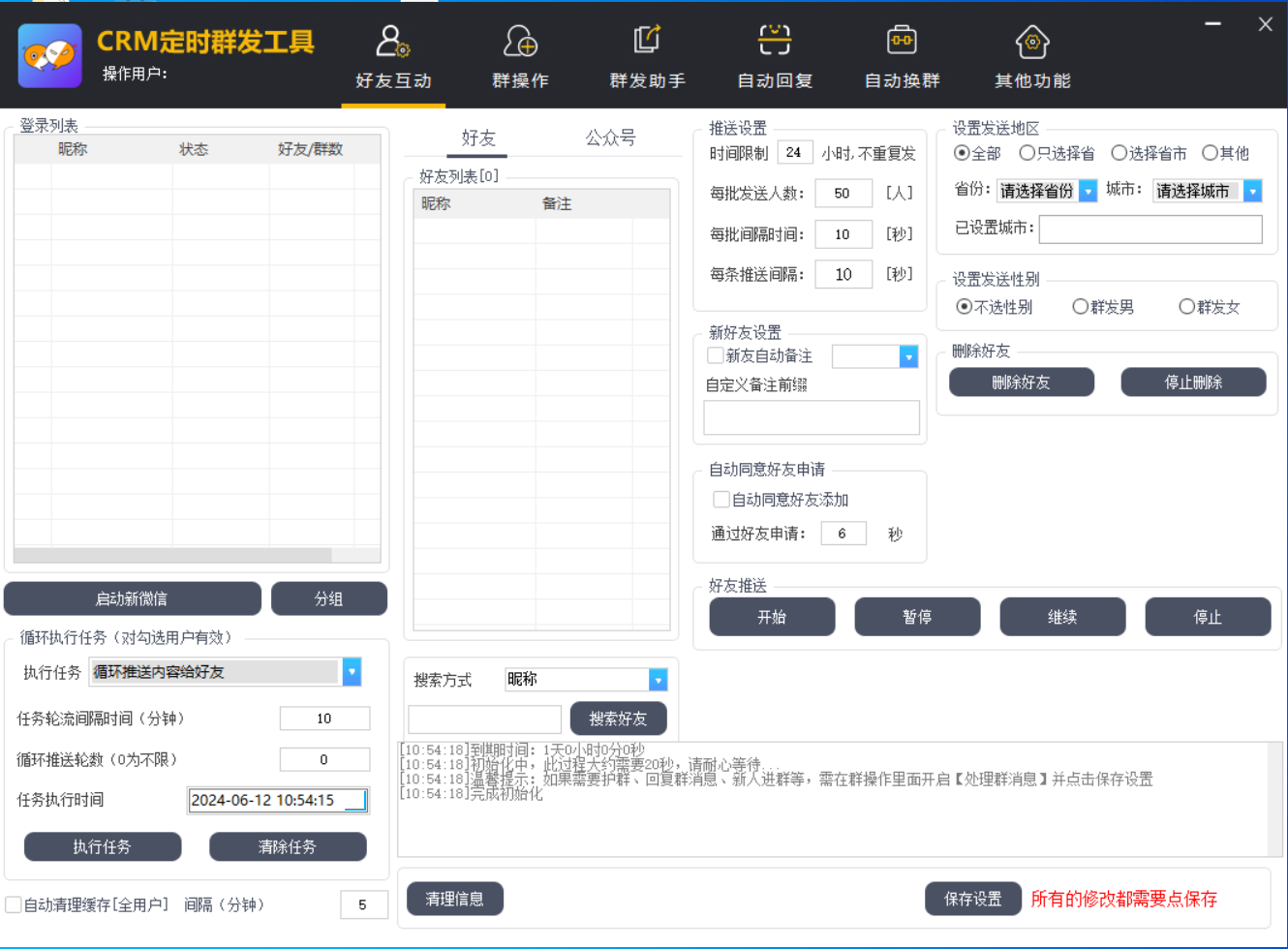Enable the 新友自动备注 checkbox

pos(716,355)
